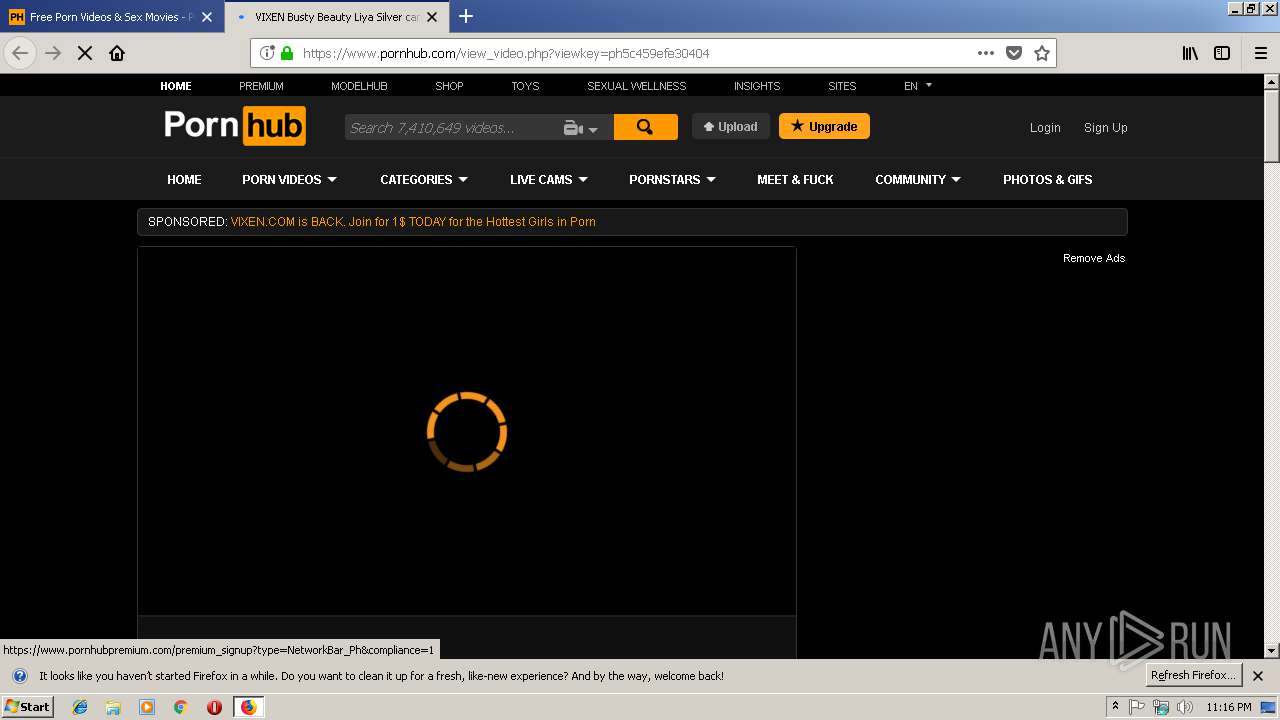
Task: Expand the COMMUNITY dropdown menu
Action: (918, 179)
